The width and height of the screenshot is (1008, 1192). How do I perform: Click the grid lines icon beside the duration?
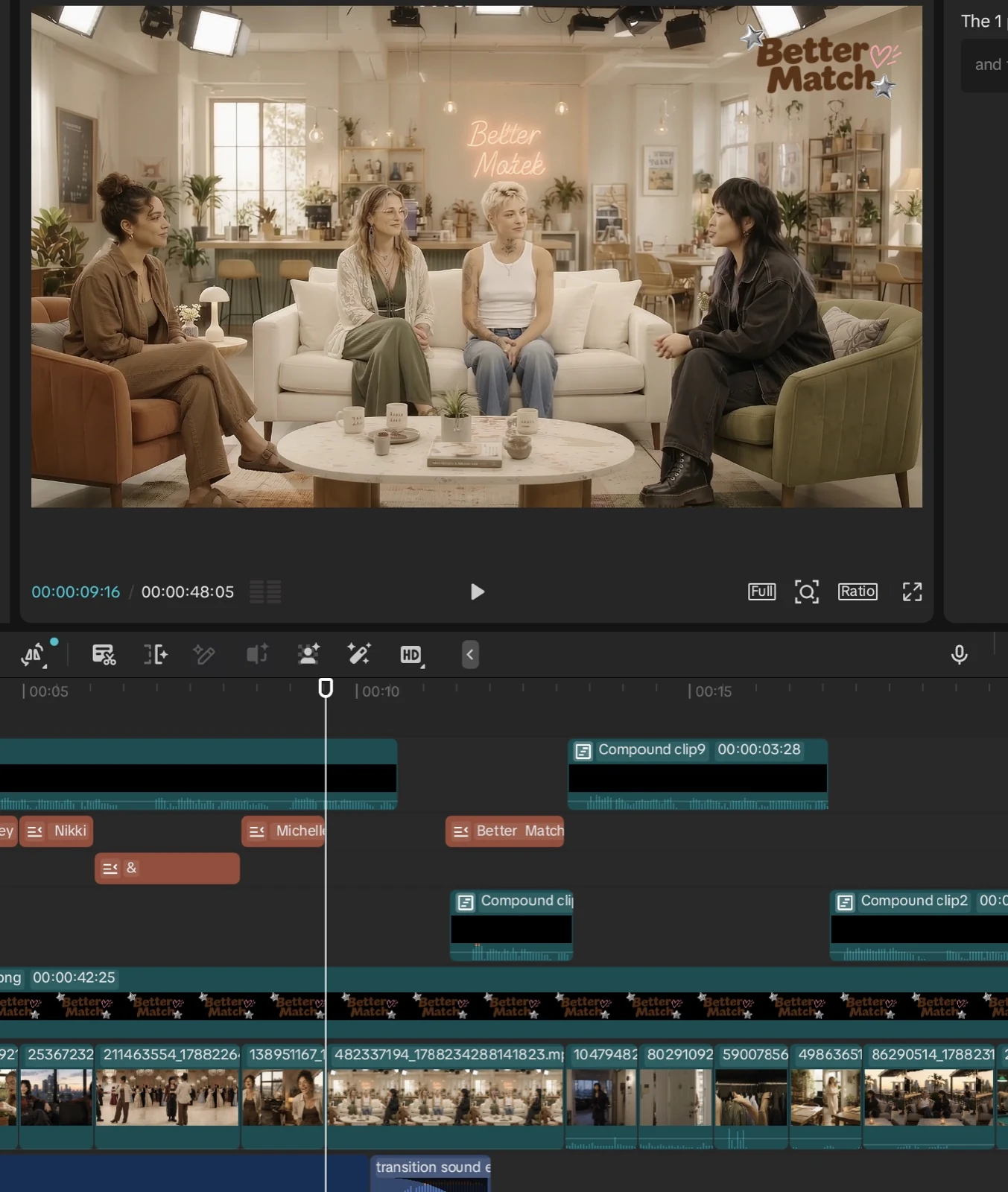[x=265, y=592]
